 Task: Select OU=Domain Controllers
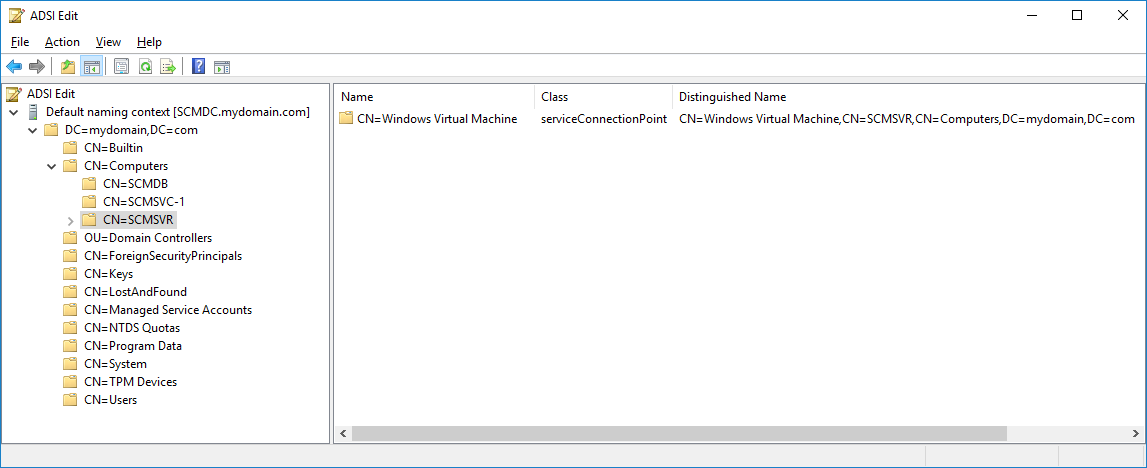(x=148, y=238)
